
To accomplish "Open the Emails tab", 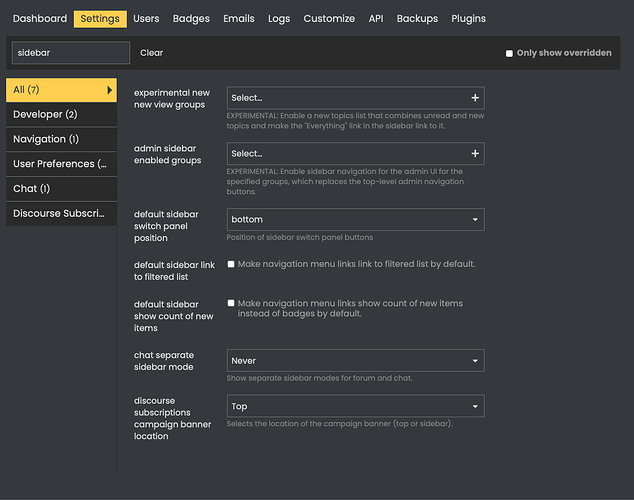I will [239, 19].
